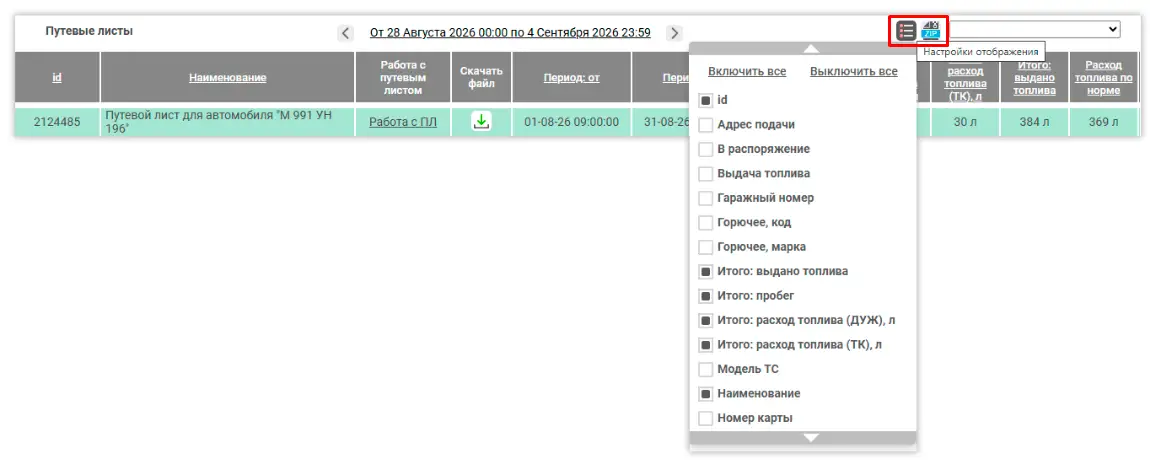
Task: Click the 01-08-26 09:00:00 period cell
Action: [571, 122]
